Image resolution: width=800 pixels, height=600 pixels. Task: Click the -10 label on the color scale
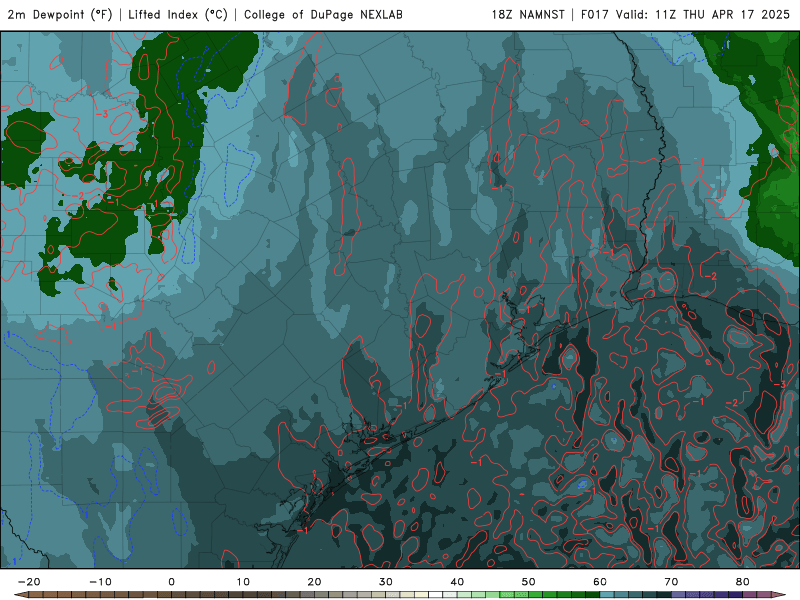click(x=100, y=582)
